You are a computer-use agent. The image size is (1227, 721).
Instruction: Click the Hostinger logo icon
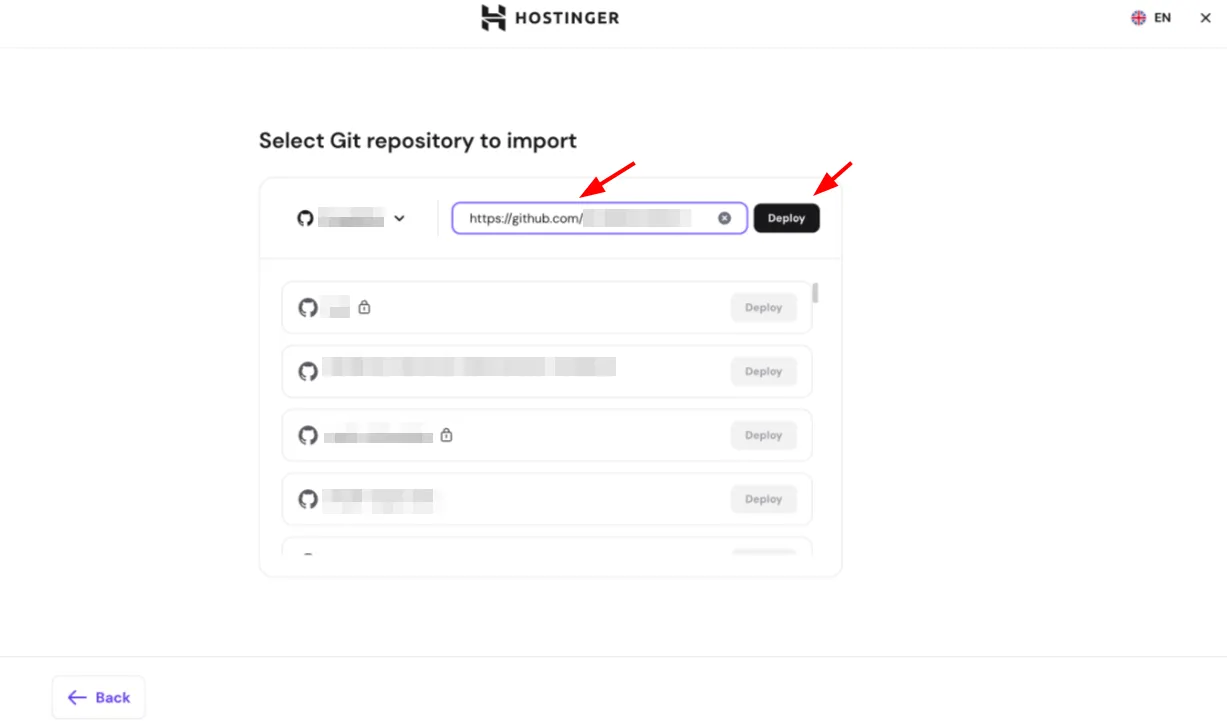pyautogui.click(x=493, y=18)
